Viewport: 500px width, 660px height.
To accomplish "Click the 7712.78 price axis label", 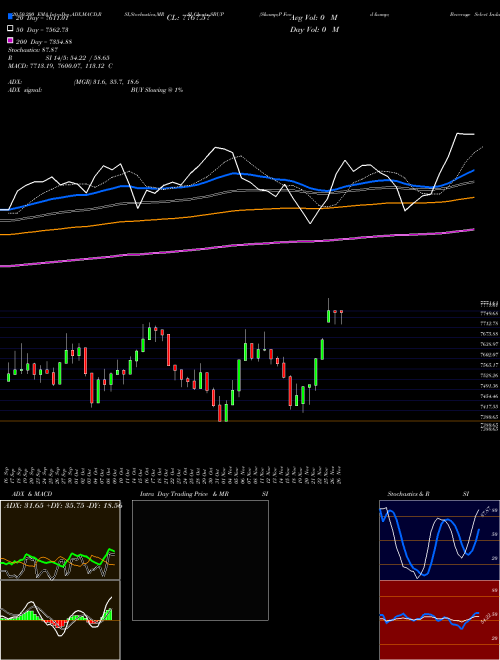I will coord(489,323).
